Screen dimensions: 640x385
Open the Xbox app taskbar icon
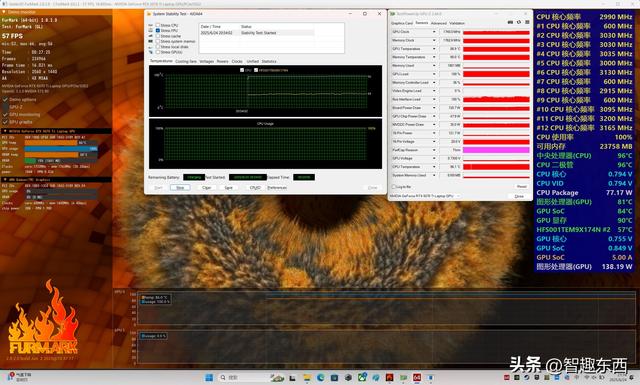(x=362, y=378)
